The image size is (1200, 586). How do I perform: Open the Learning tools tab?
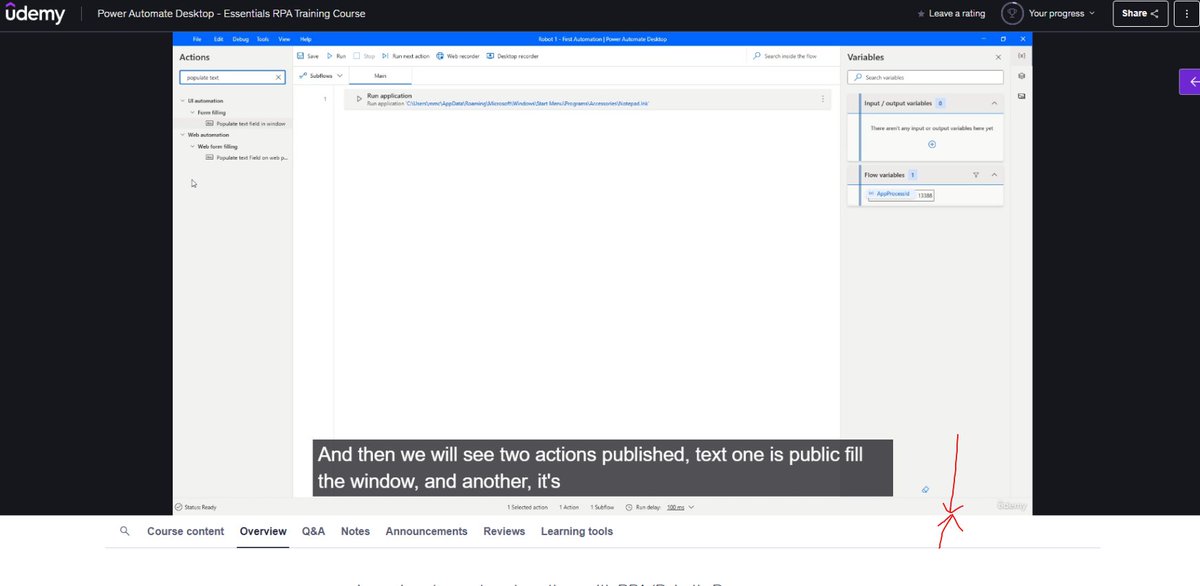[577, 531]
